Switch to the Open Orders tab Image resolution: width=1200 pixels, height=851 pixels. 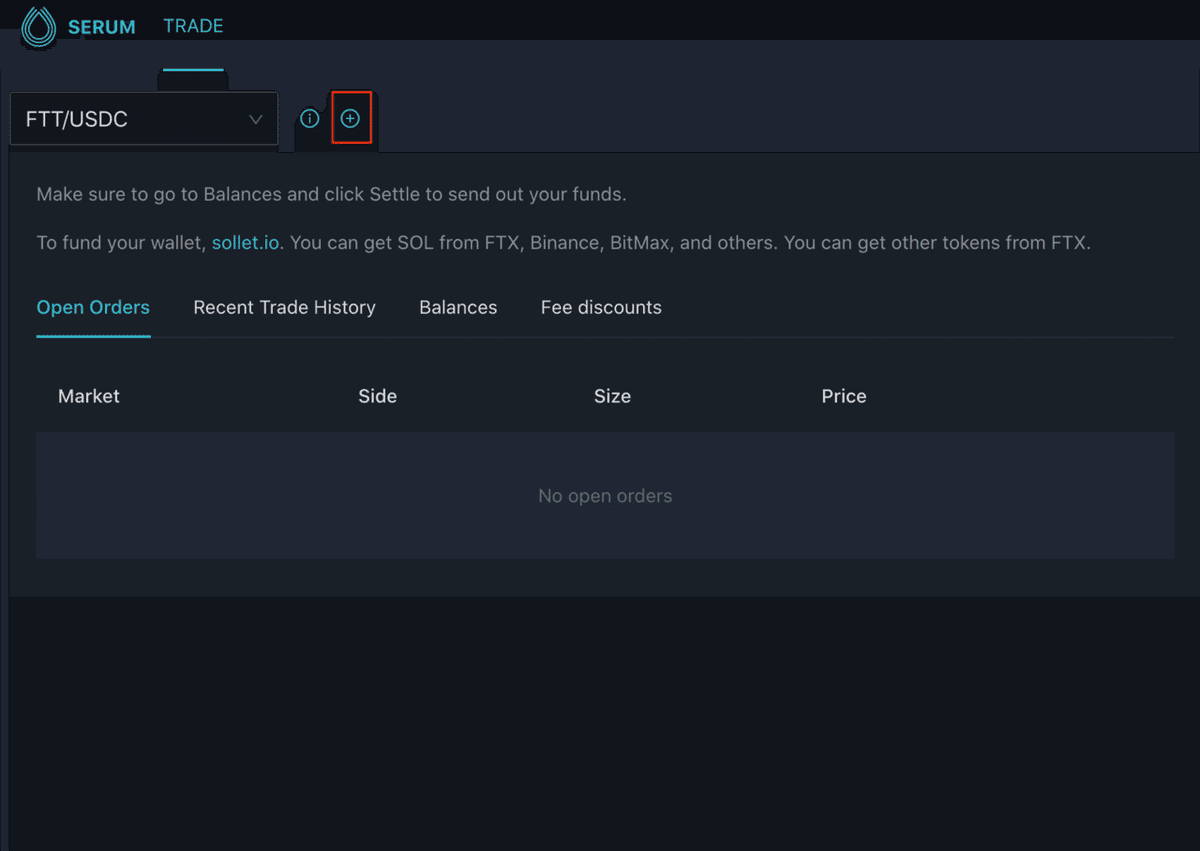93,307
